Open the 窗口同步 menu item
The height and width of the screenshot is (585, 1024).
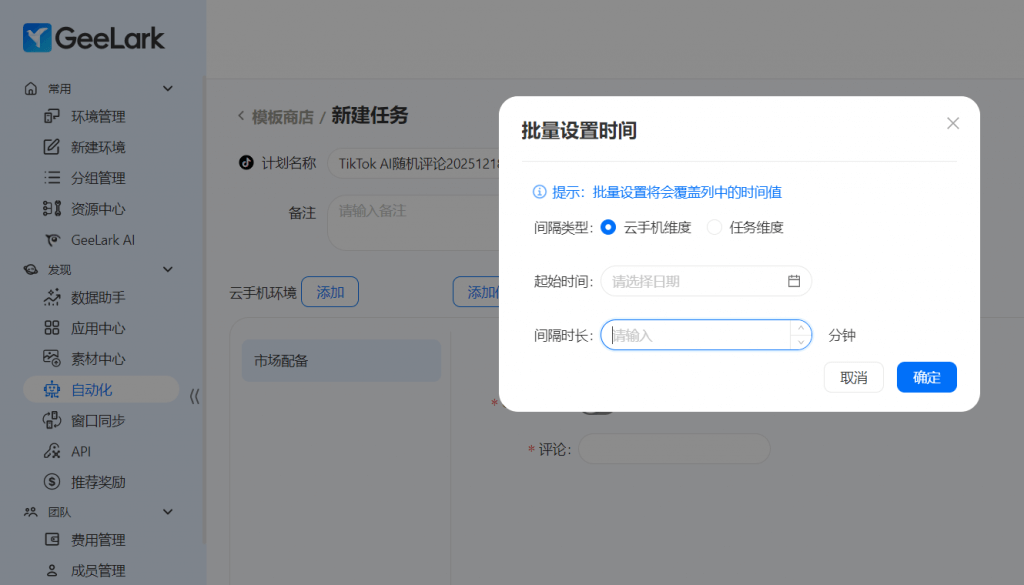point(98,421)
